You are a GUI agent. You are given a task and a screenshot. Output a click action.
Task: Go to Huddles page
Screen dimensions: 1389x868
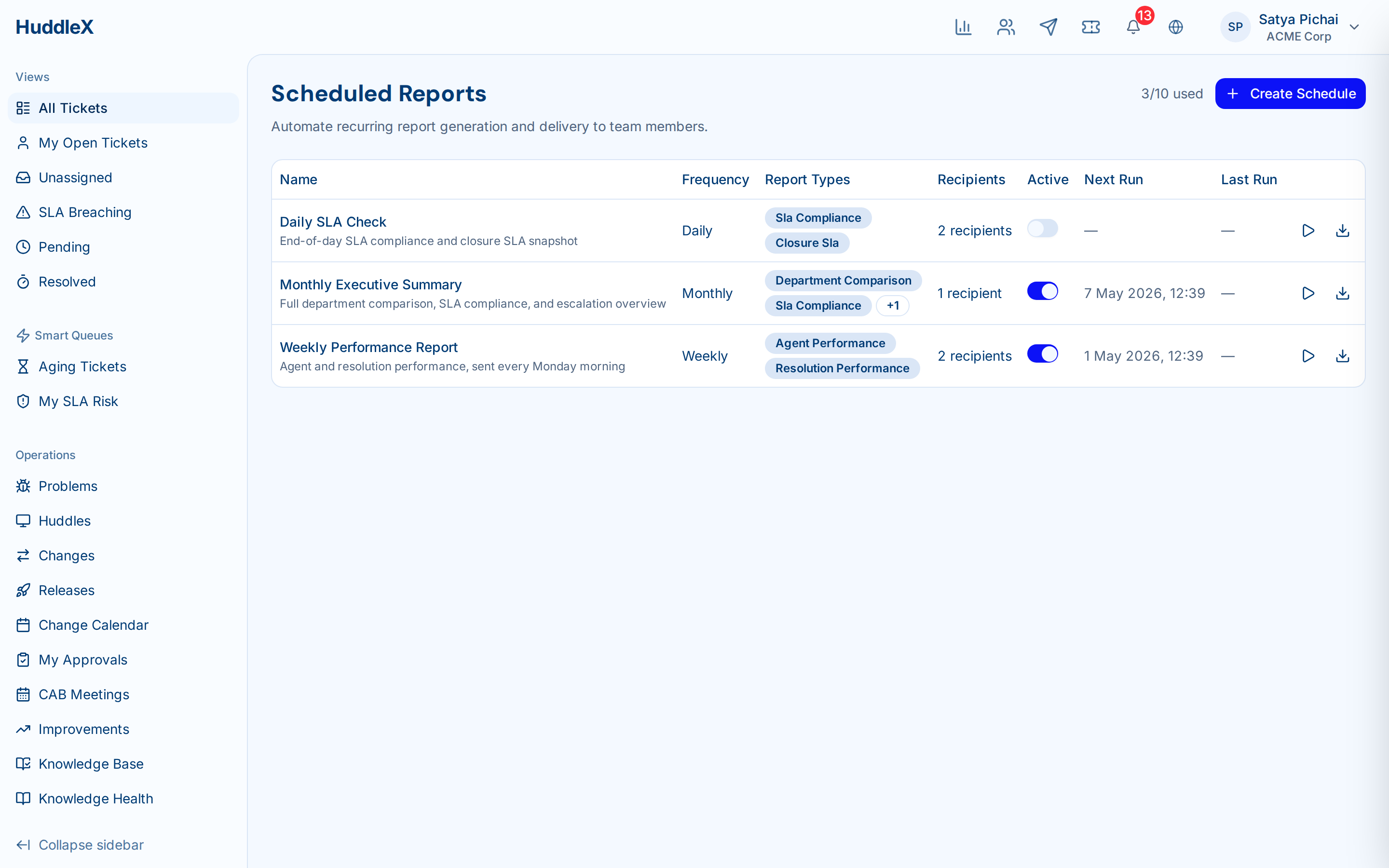(123, 521)
